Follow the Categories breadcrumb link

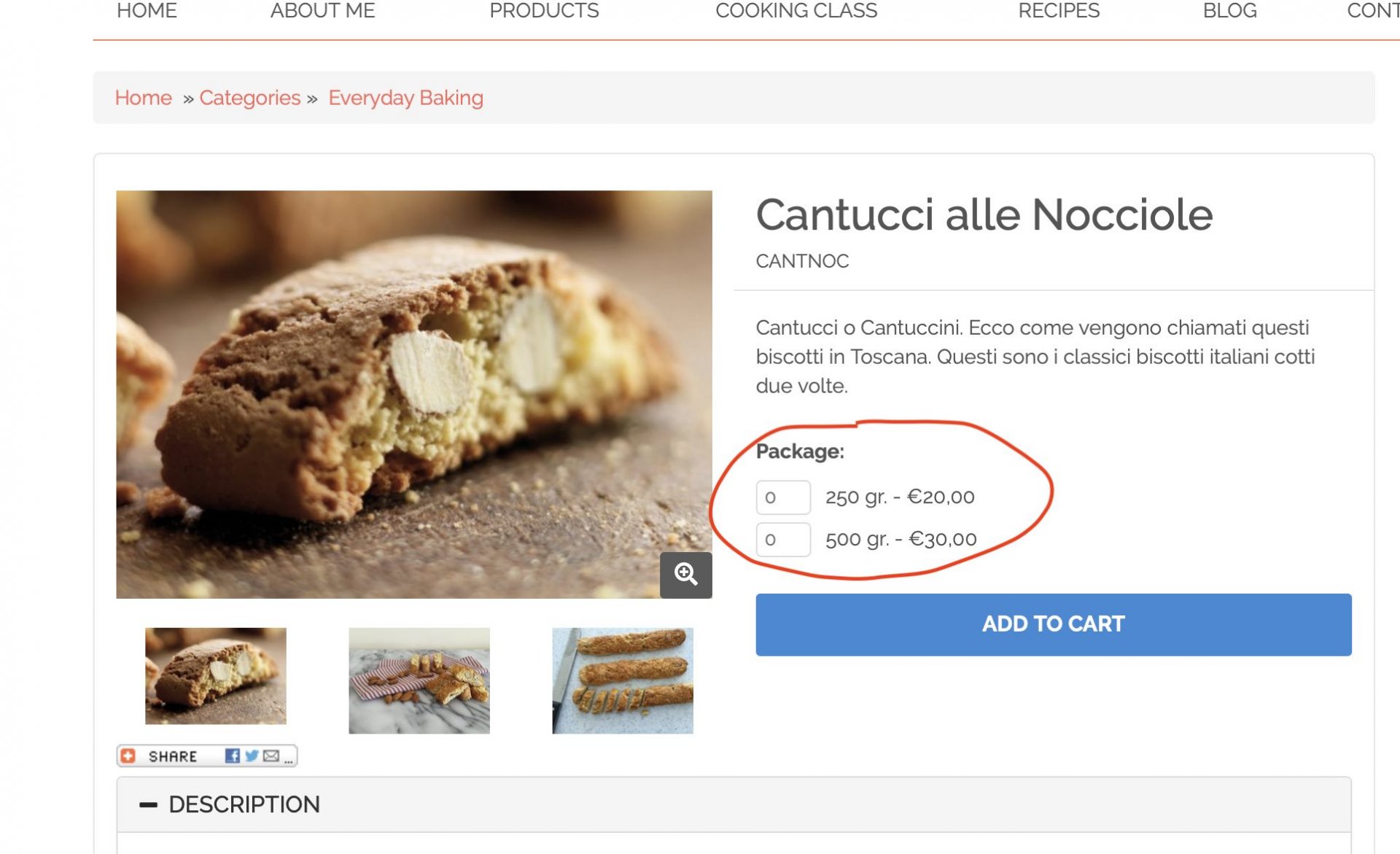249,98
